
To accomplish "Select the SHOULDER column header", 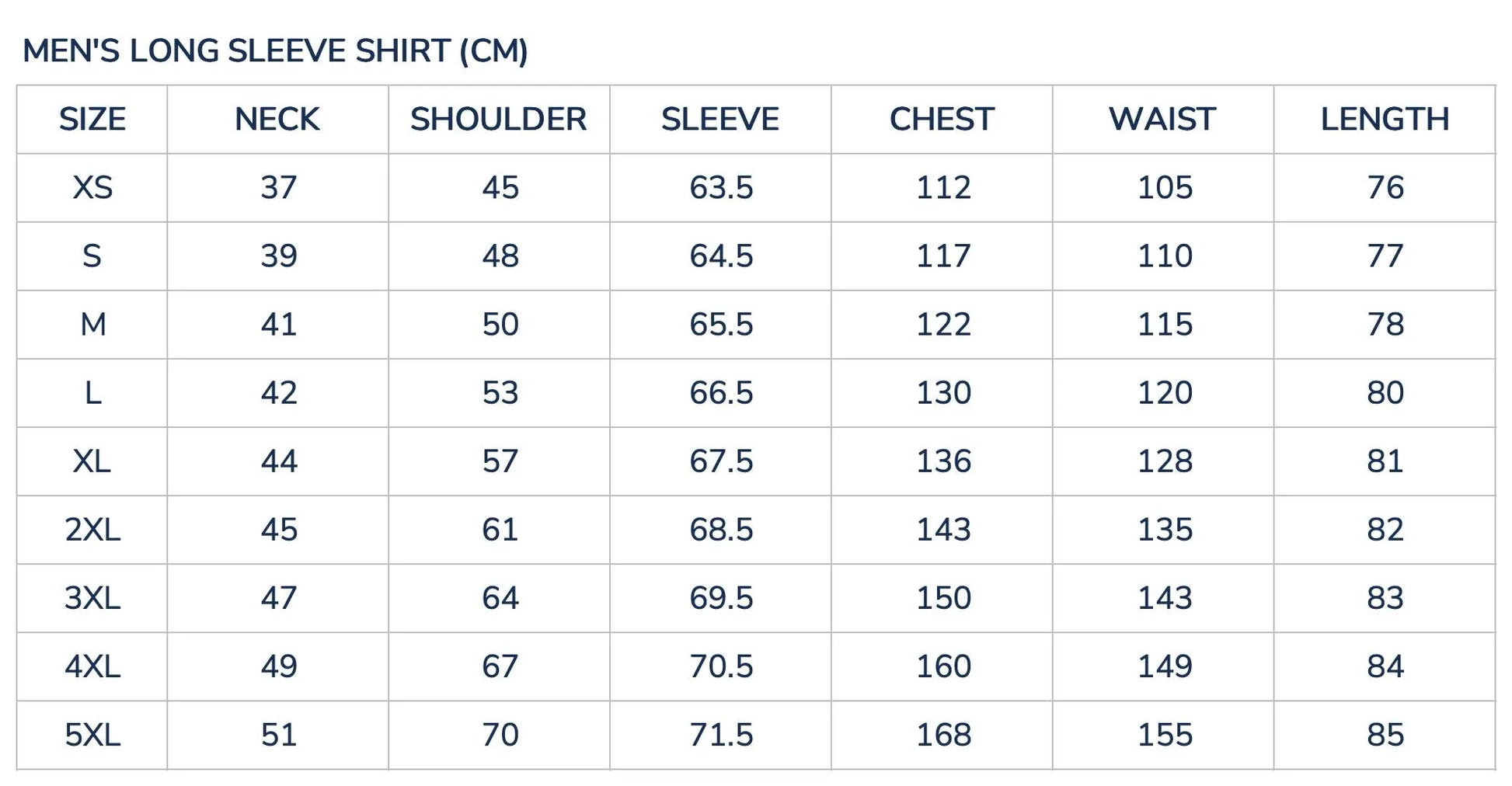I will [x=499, y=120].
